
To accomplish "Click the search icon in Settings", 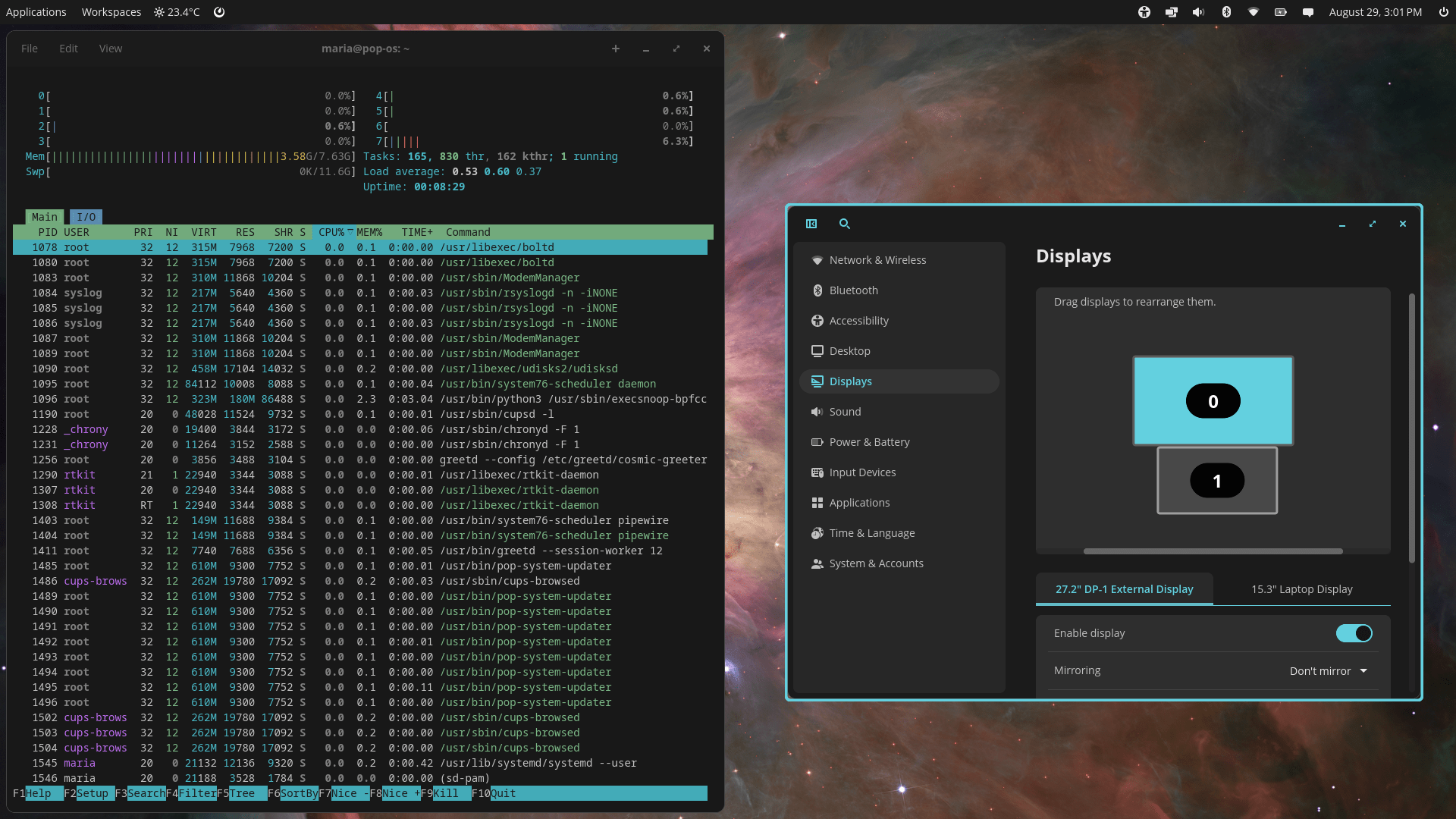I will pos(844,224).
